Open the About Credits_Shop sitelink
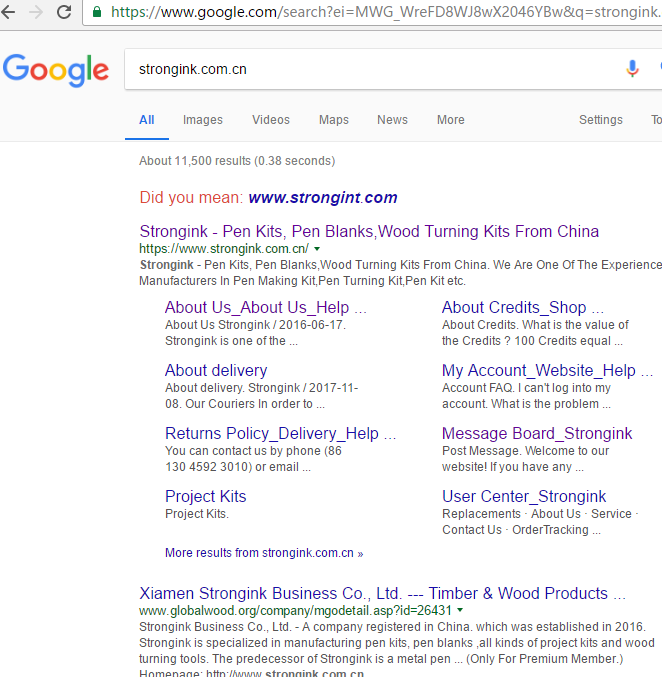662x677 pixels. pyautogui.click(x=523, y=307)
